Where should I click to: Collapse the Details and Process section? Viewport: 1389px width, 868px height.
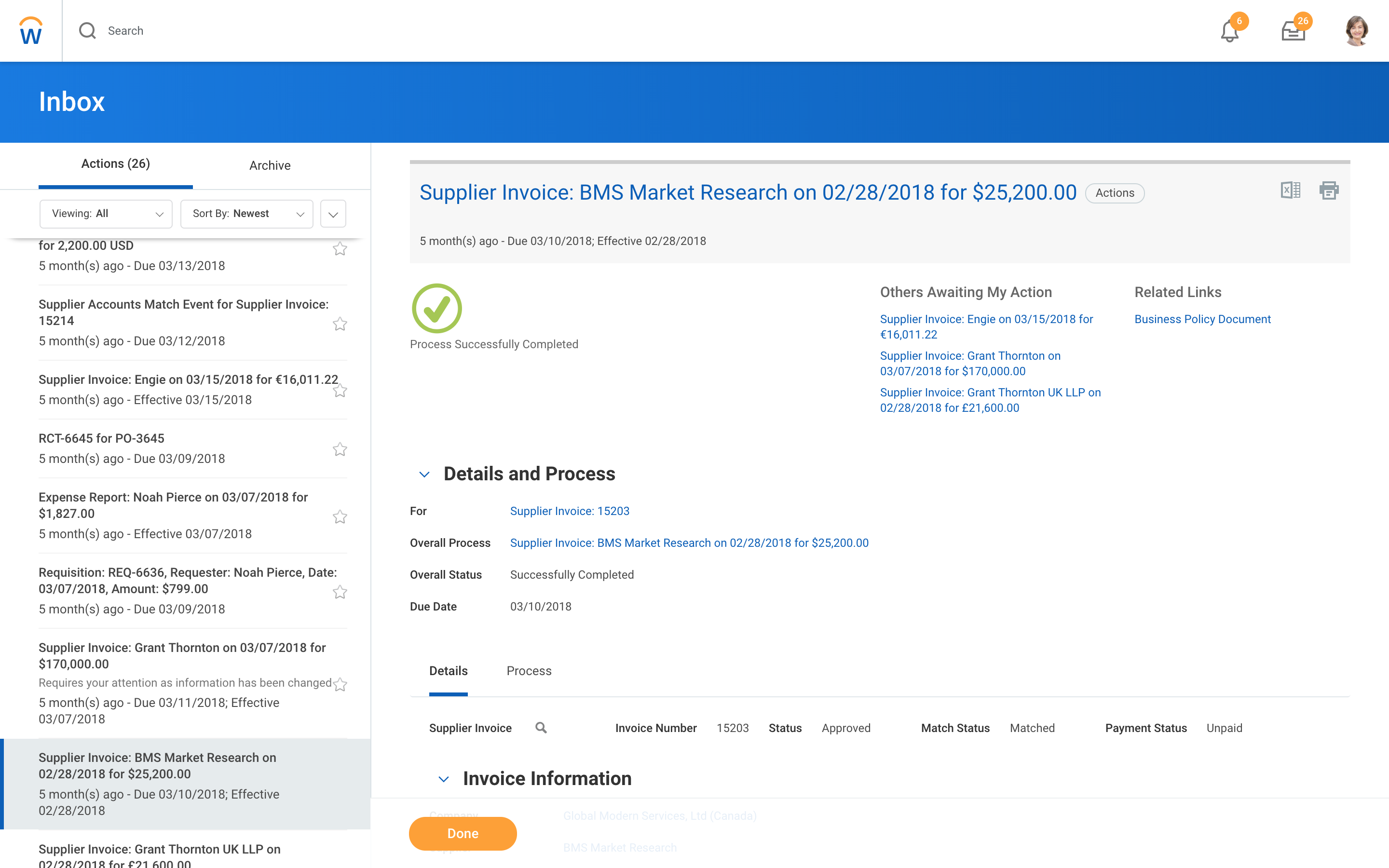(424, 474)
